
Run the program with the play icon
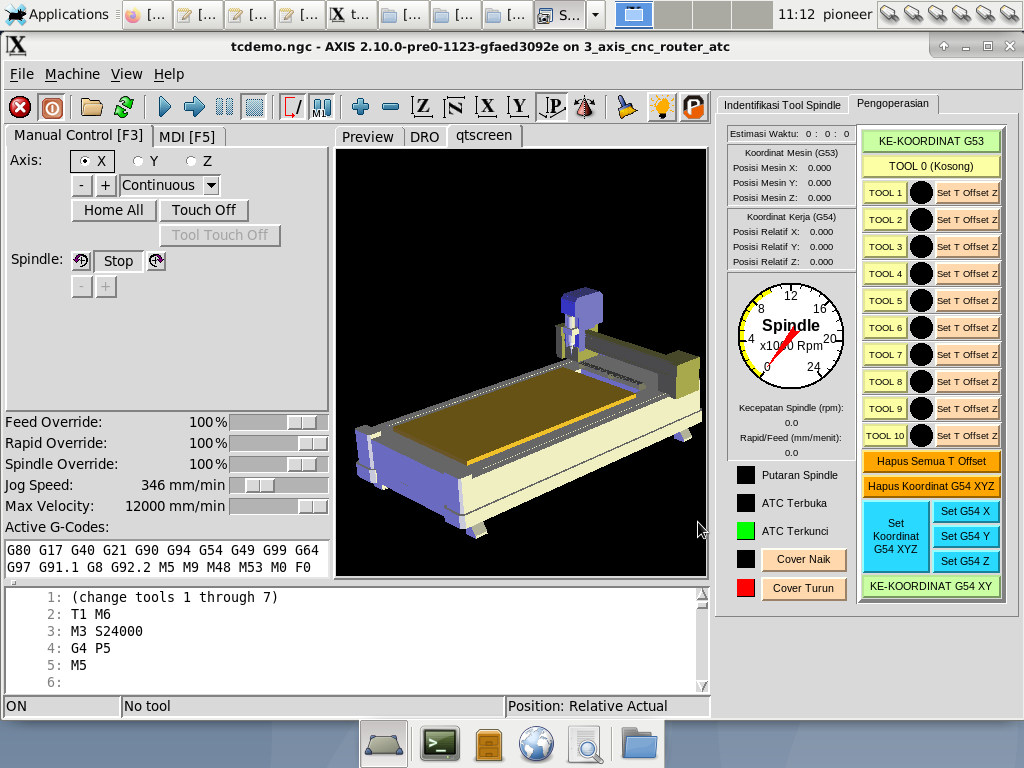point(165,107)
